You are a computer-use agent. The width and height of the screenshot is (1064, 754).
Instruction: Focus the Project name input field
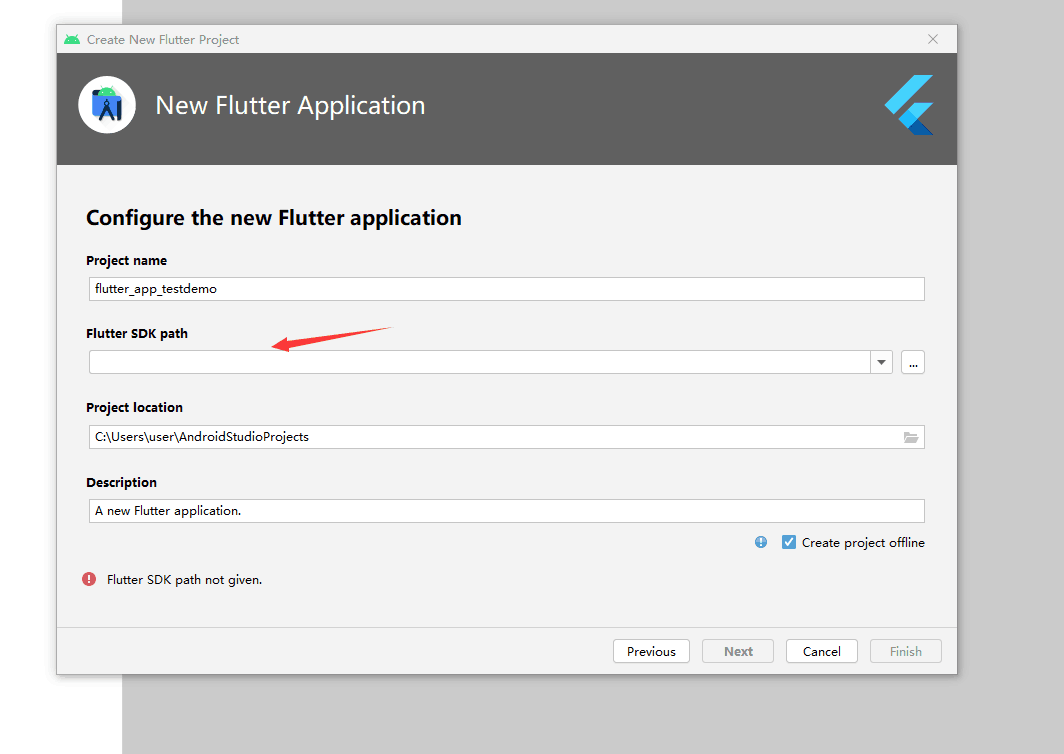tap(506, 289)
